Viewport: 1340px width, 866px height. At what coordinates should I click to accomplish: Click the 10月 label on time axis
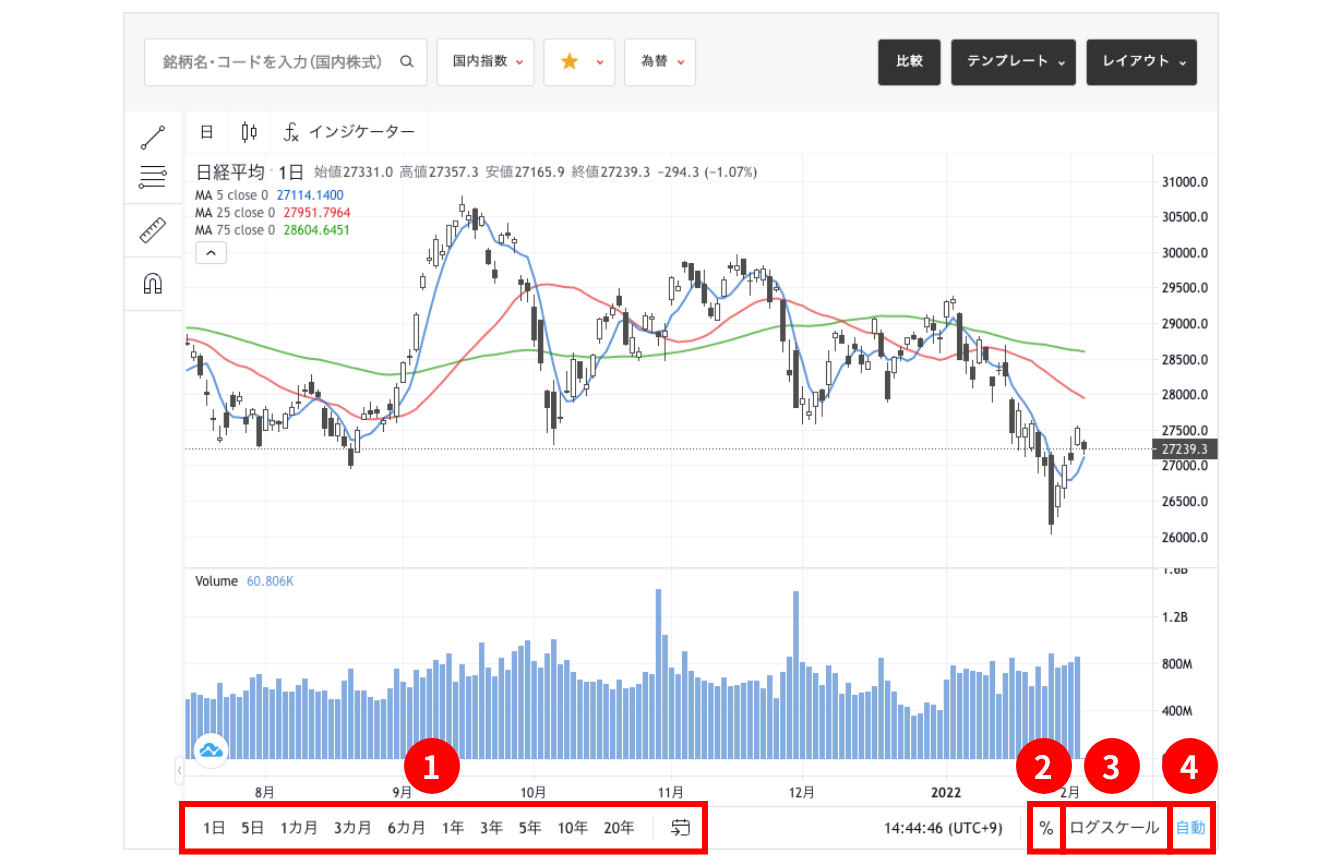pos(532,791)
